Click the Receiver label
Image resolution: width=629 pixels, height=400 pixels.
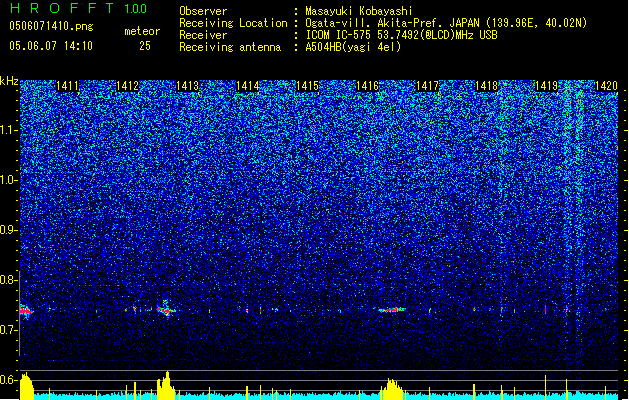click(x=203, y=35)
